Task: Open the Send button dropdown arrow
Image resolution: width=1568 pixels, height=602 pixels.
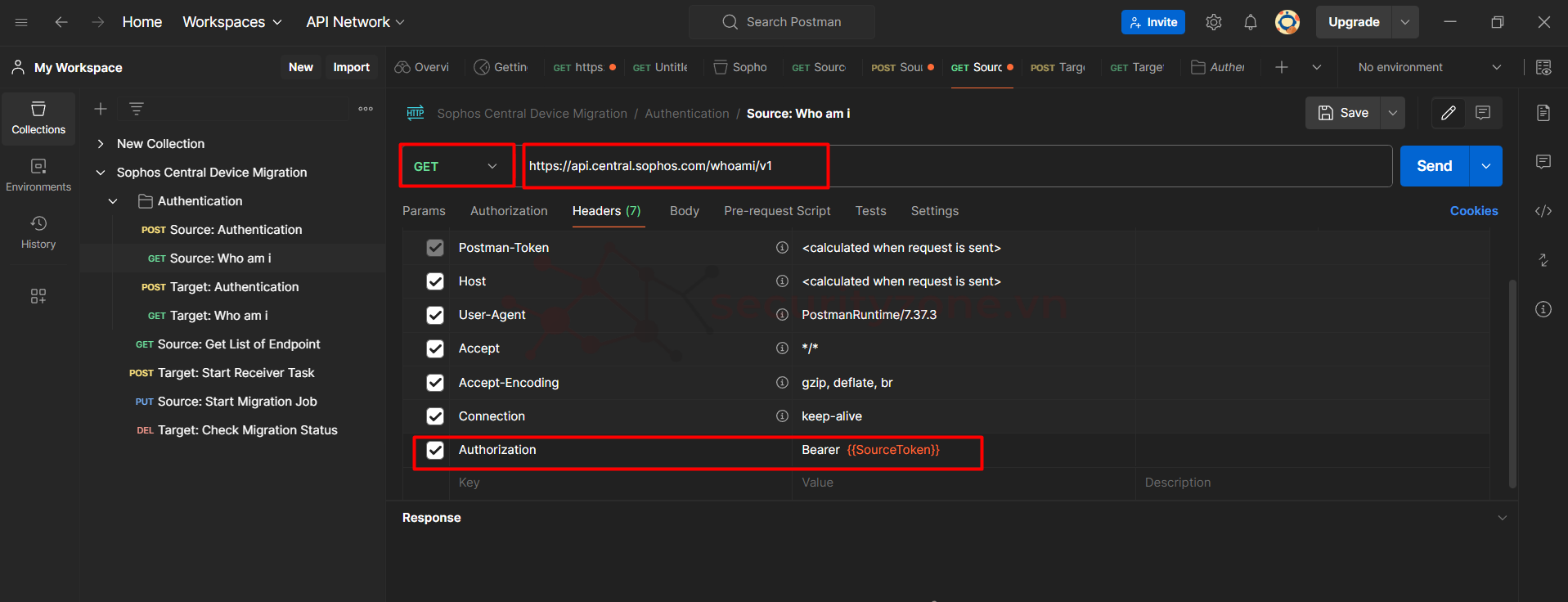Action: [x=1486, y=166]
